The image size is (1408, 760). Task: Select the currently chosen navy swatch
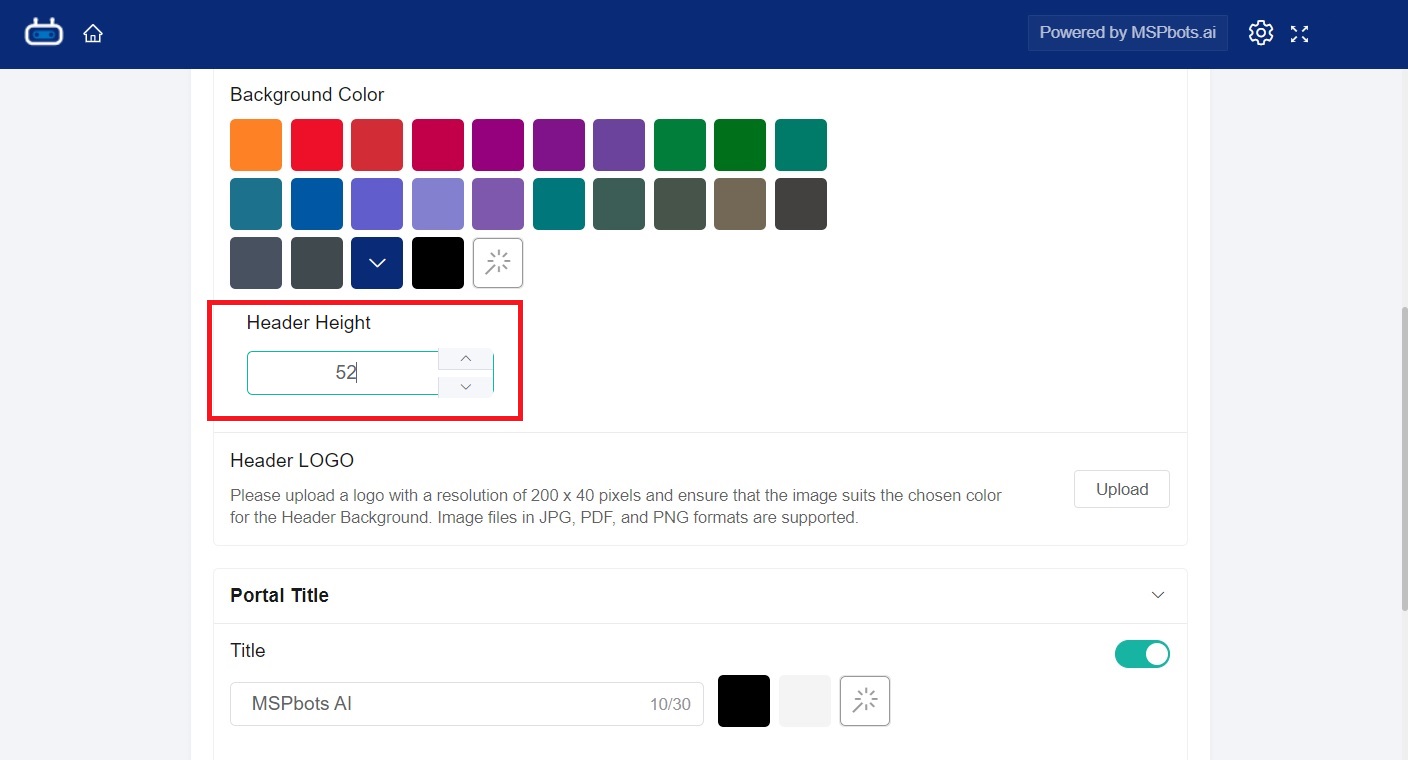376,262
